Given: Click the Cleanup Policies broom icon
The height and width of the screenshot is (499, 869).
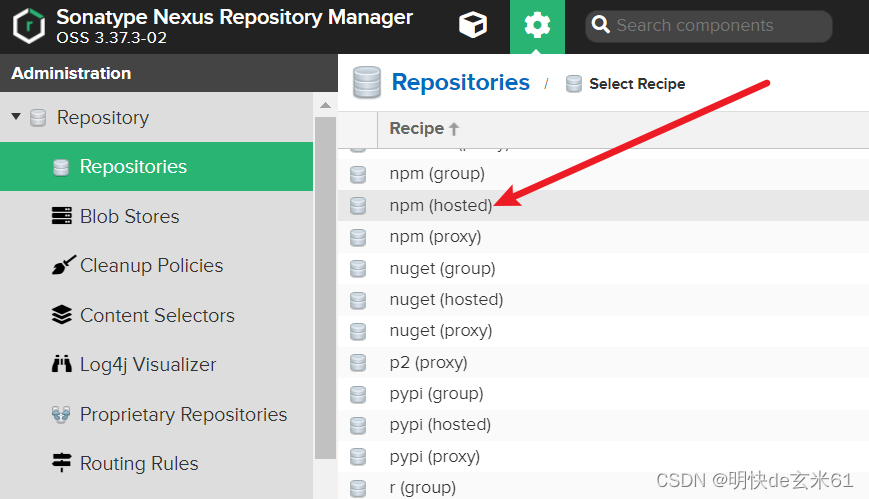Looking at the screenshot, I should [63, 265].
